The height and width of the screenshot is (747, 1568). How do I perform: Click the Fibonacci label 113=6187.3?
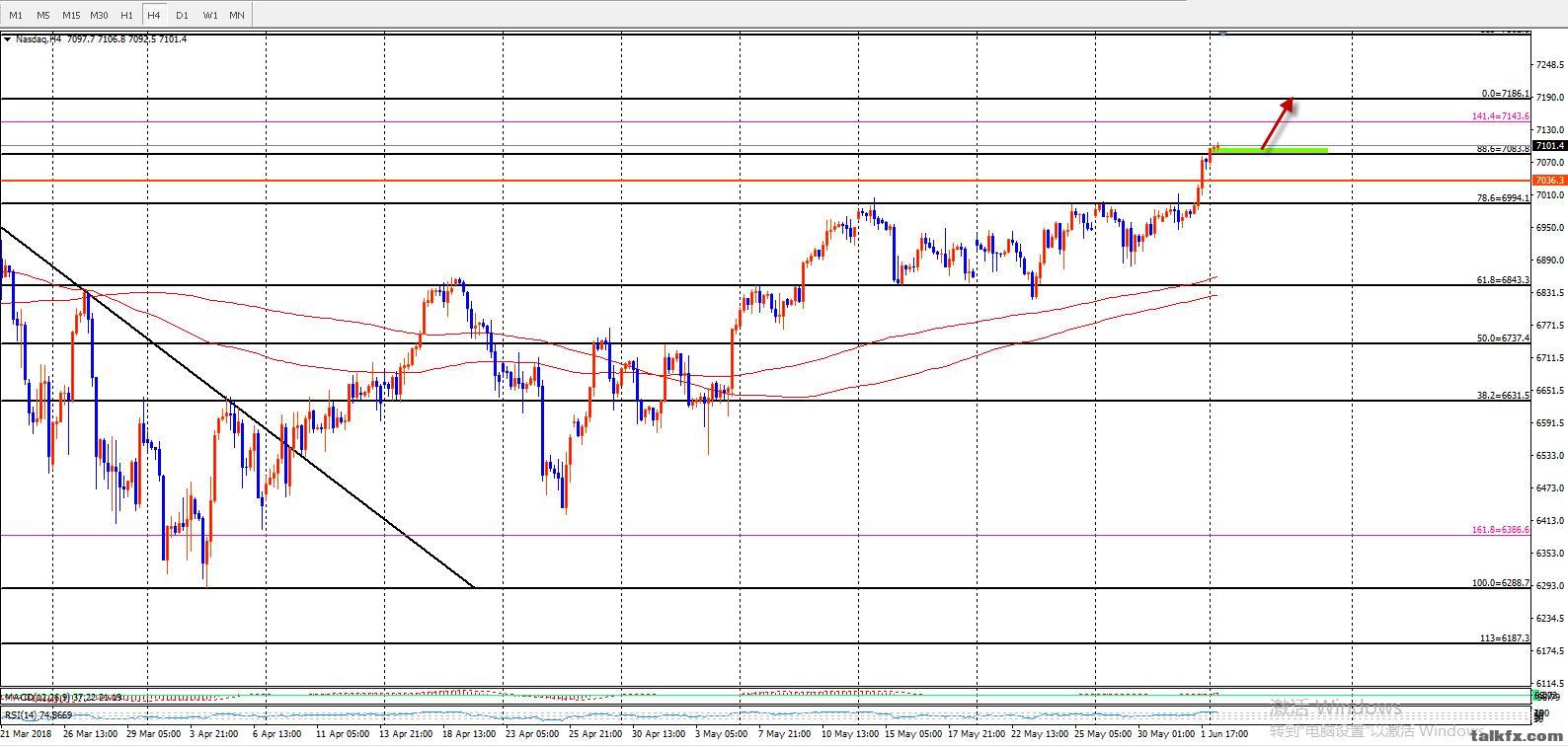pos(1505,638)
